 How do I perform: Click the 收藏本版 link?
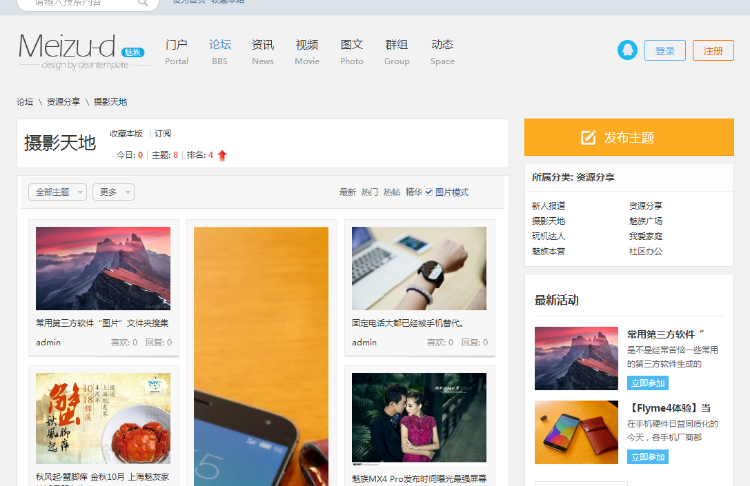click(x=126, y=133)
